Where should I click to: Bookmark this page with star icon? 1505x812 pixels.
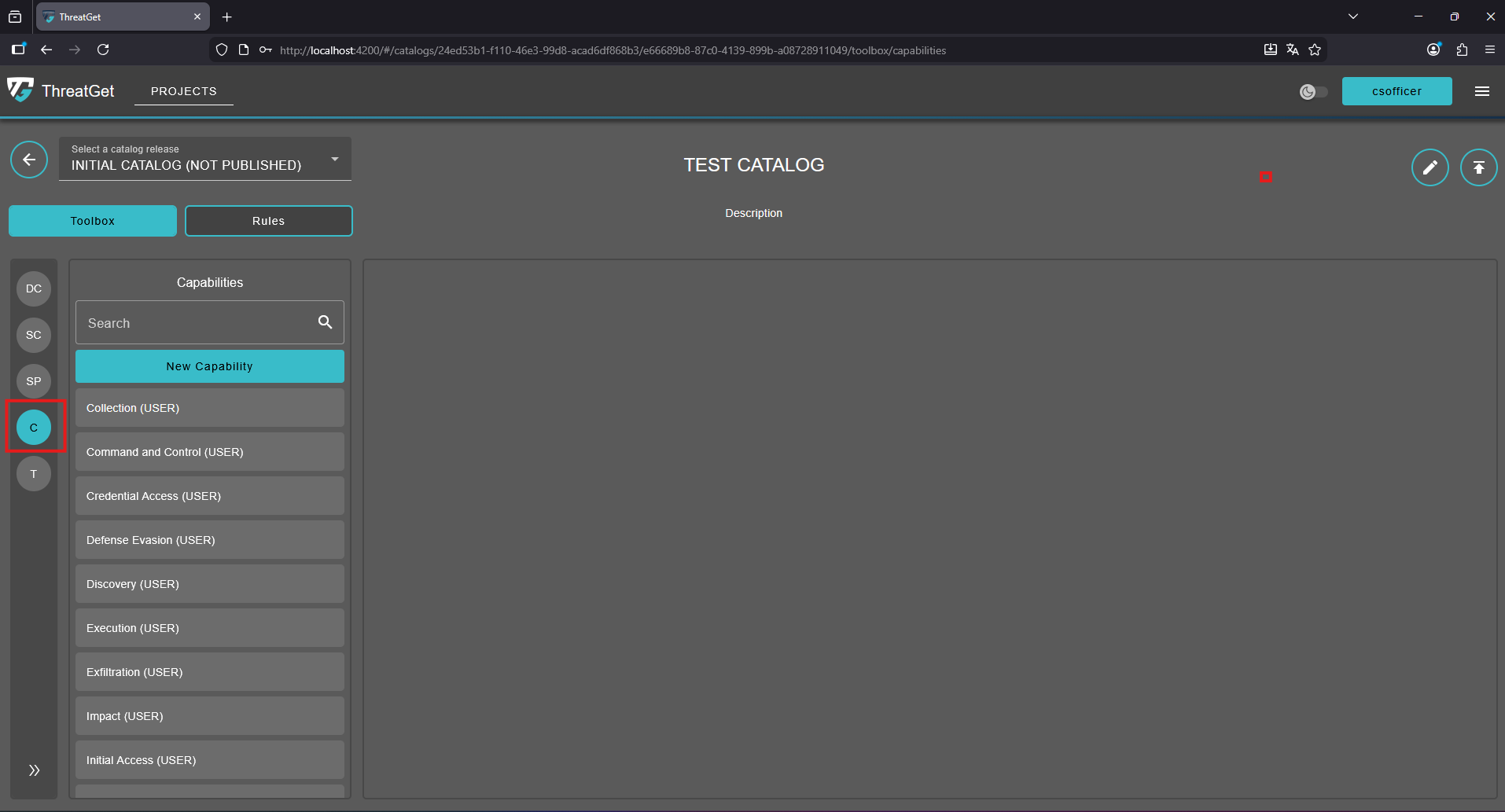point(1315,50)
